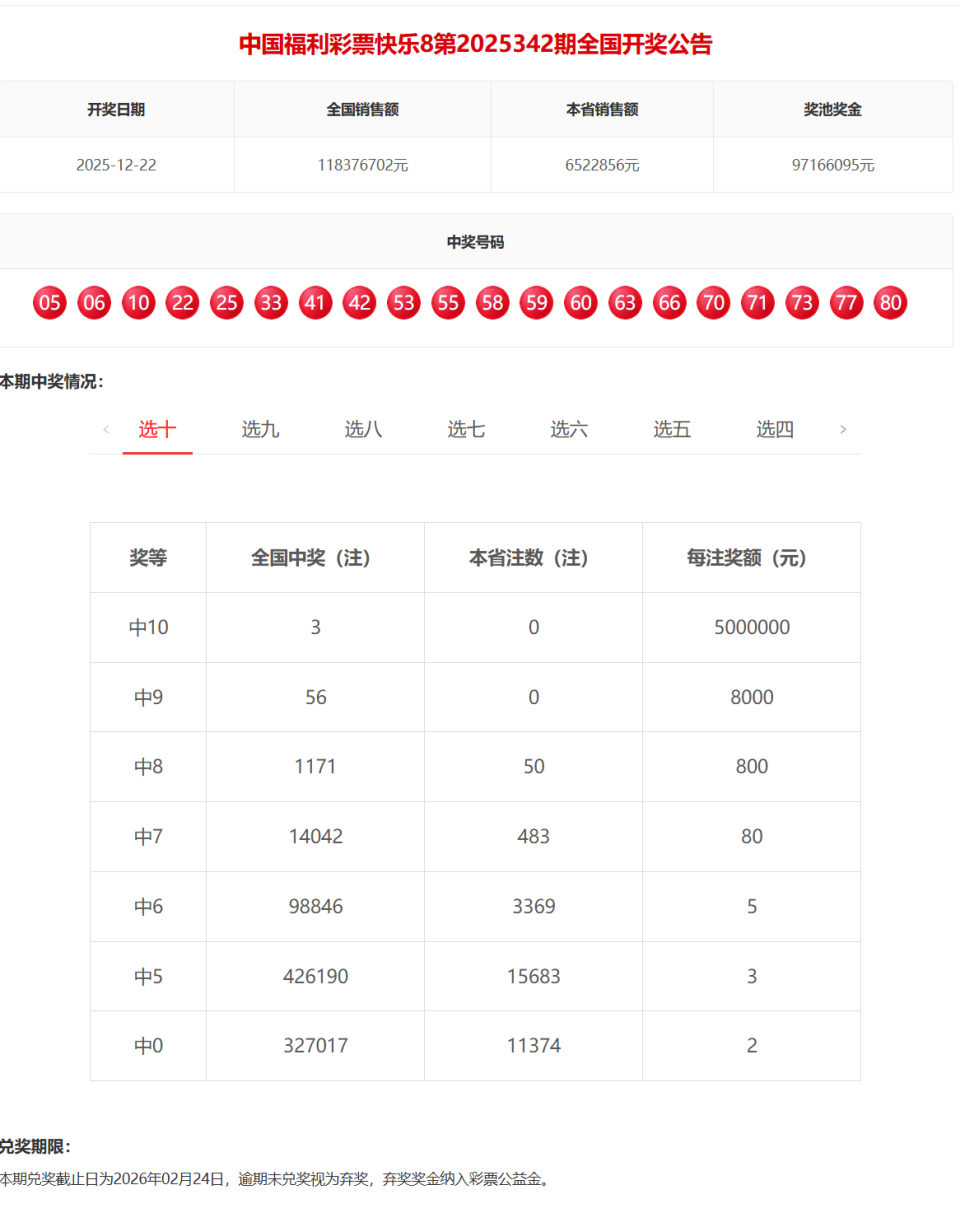
Task: Click the lottery ball numbered 73
Action: pos(802,302)
